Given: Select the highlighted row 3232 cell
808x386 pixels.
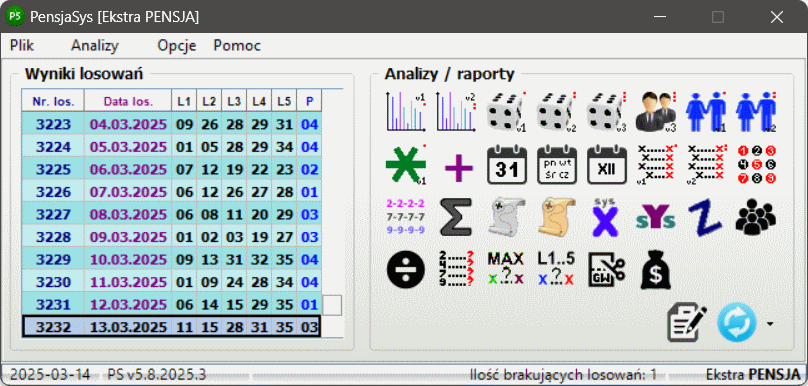Looking at the screenshot, I should [53, 327].
